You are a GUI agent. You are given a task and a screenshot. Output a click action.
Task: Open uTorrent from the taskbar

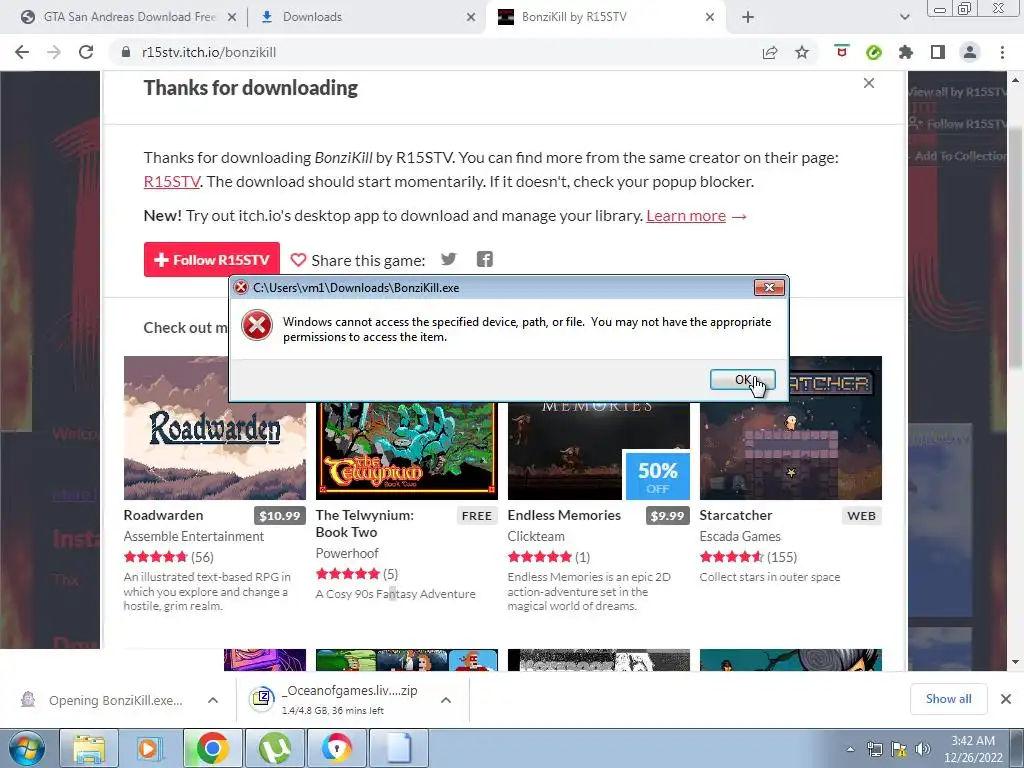click(274, 748)
